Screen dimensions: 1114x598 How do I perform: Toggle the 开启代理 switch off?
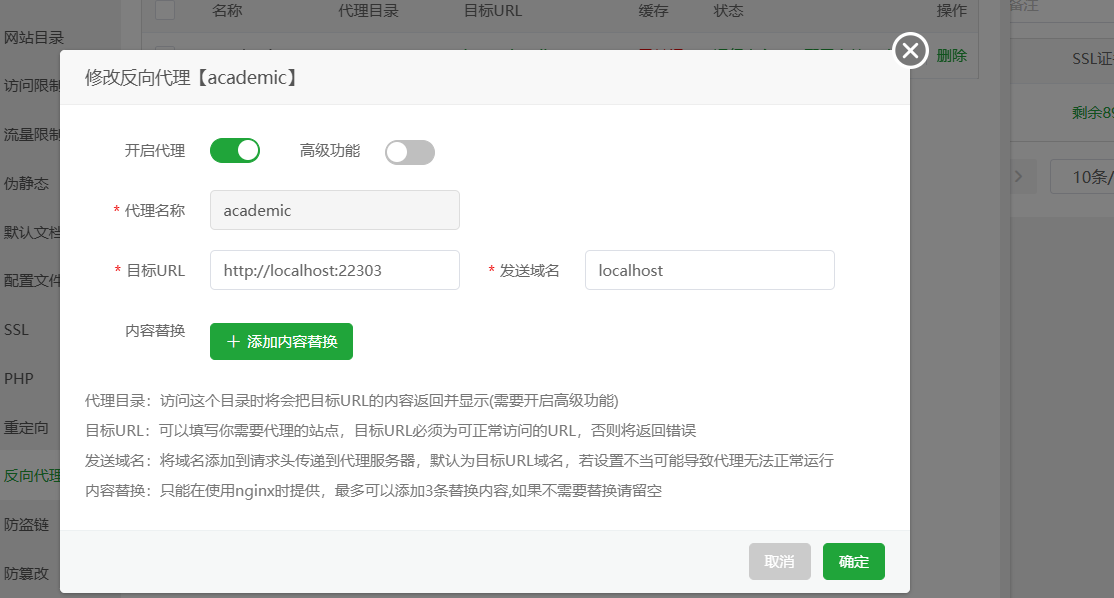coord(235,151)
